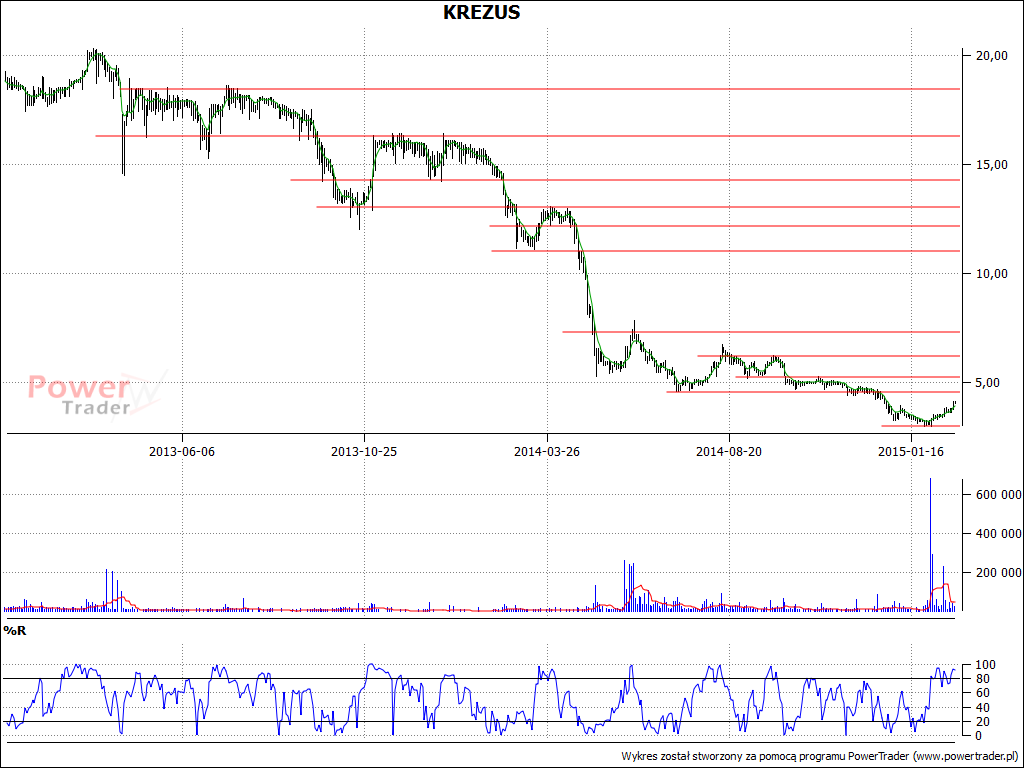Image resolution: width=1024 pixels, height=768 pixels.
Task: Click the 0 value on %R axis
Action: click(x=978, y=736)
